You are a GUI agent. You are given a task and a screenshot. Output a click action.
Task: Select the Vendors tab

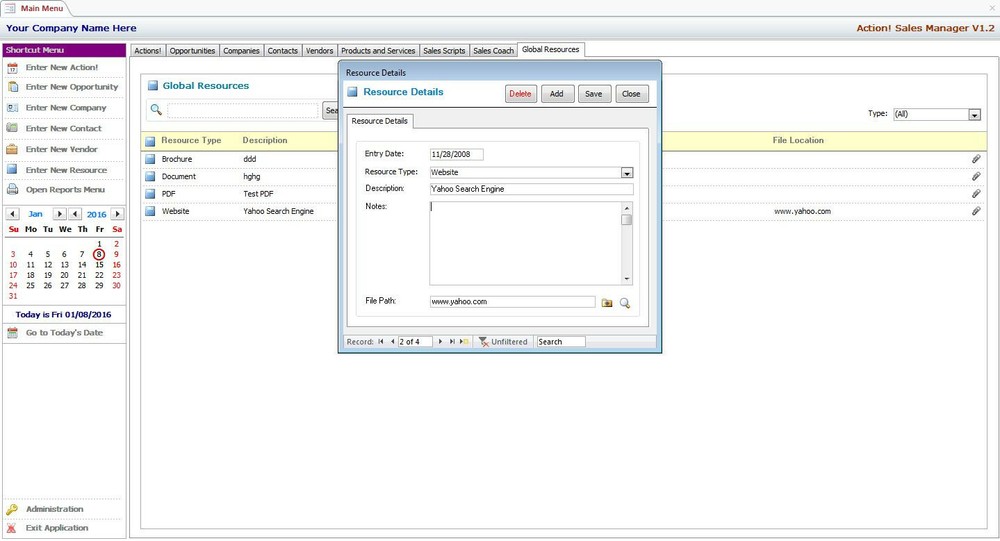pyautogui.click(x=319, y=50)
